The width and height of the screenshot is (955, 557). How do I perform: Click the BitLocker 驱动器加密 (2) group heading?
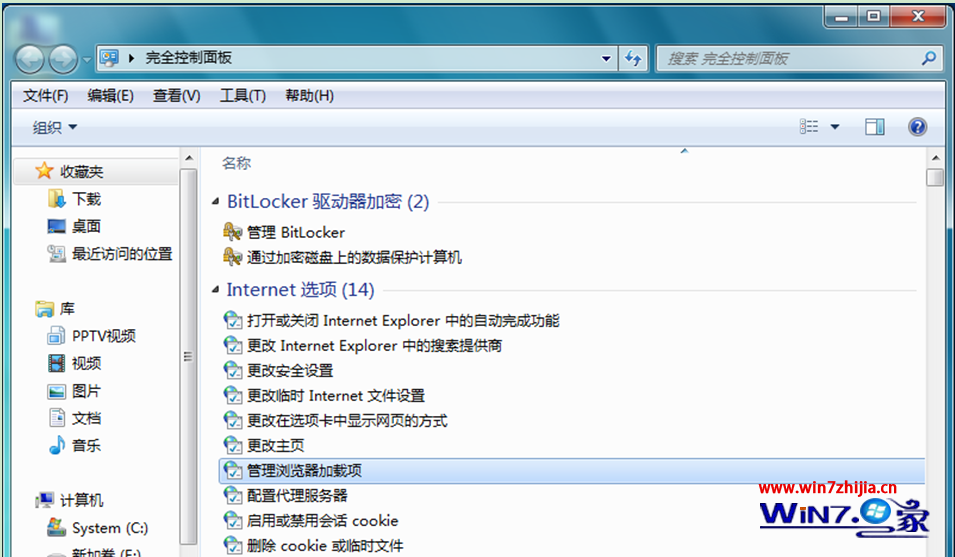[x=328, y=201]
